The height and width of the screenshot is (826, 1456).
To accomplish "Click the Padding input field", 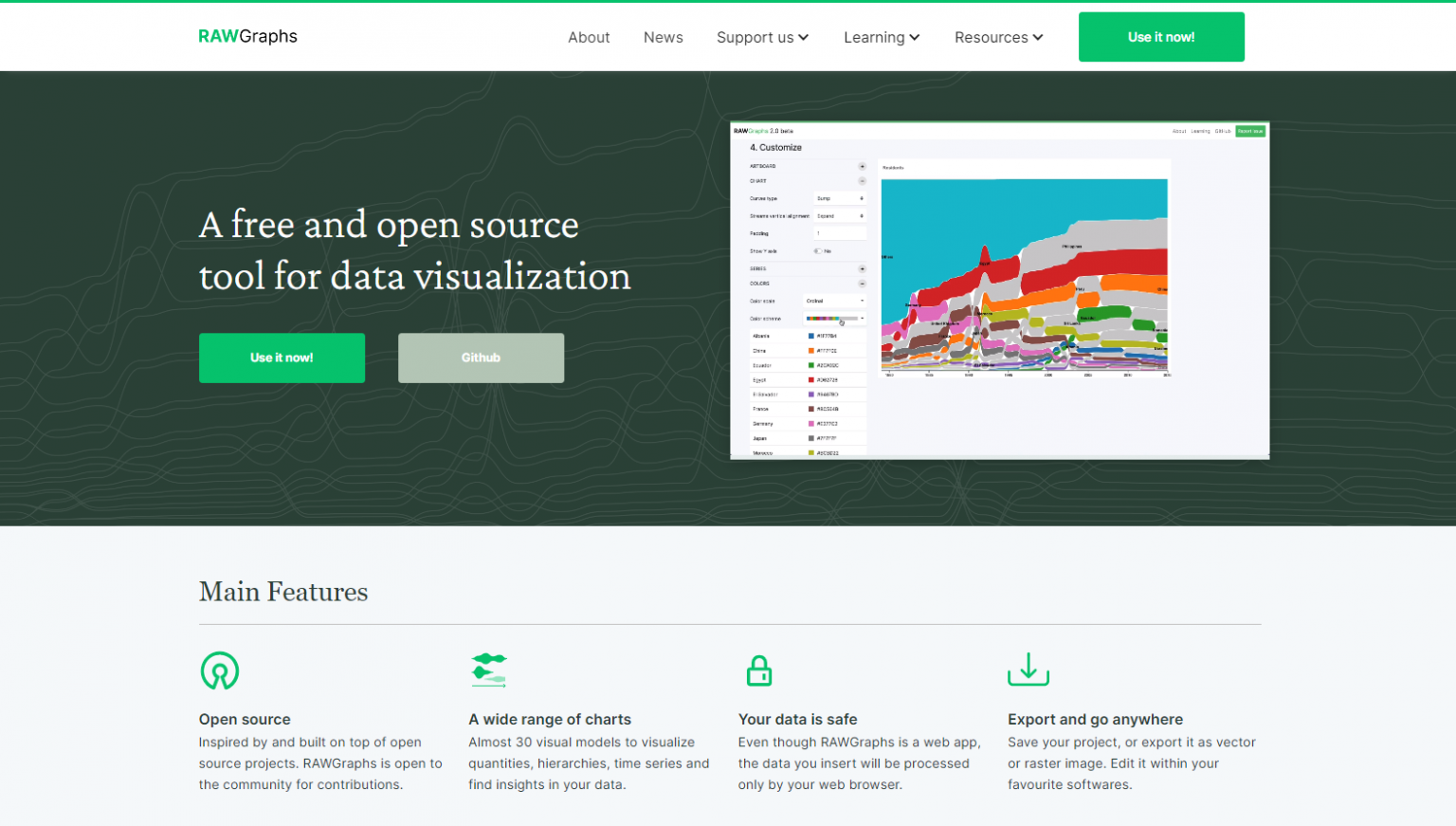I will click(842, 233).
